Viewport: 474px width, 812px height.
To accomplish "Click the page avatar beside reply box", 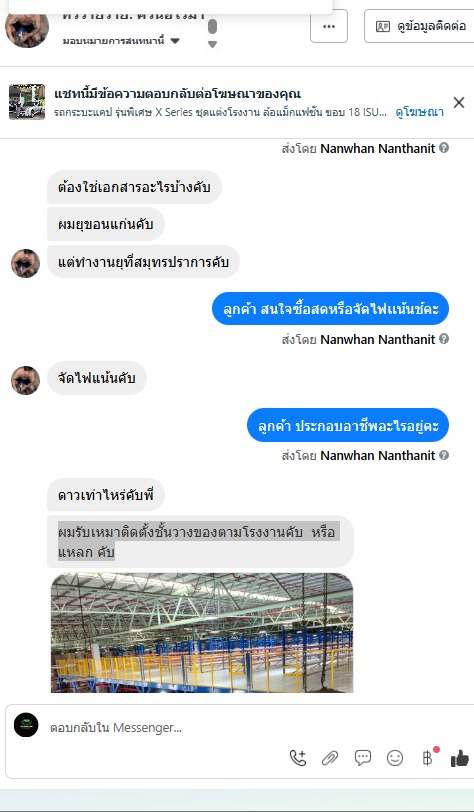I will click(26, 725).
